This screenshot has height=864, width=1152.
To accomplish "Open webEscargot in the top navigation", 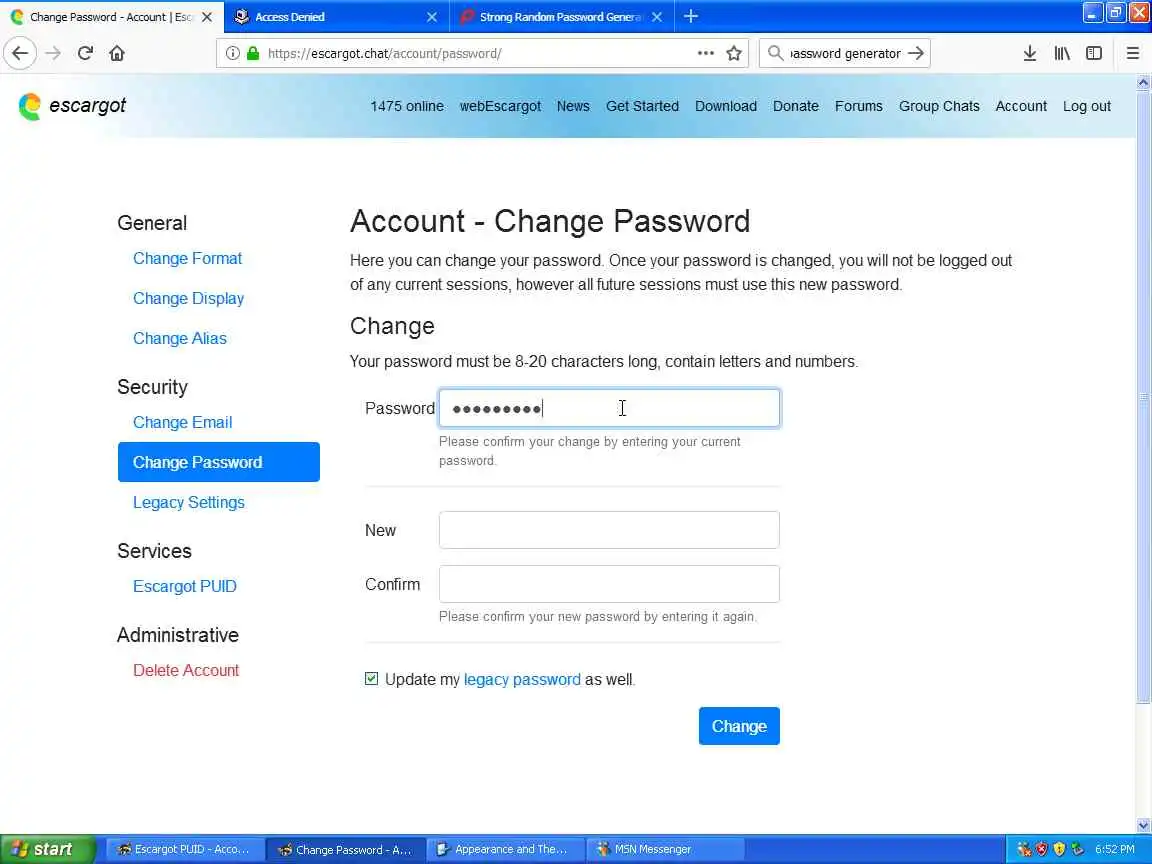I will click(500, 106).
